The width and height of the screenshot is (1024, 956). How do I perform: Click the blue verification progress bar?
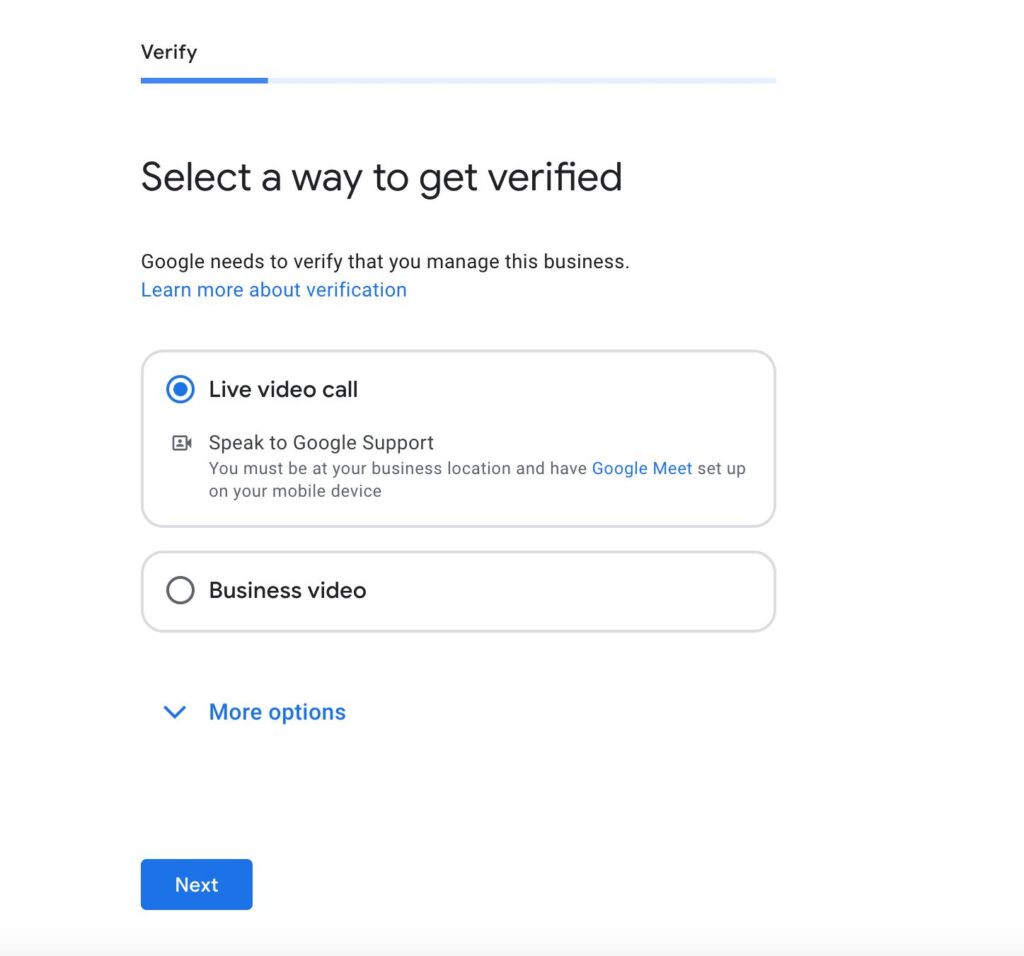[204, 80]
